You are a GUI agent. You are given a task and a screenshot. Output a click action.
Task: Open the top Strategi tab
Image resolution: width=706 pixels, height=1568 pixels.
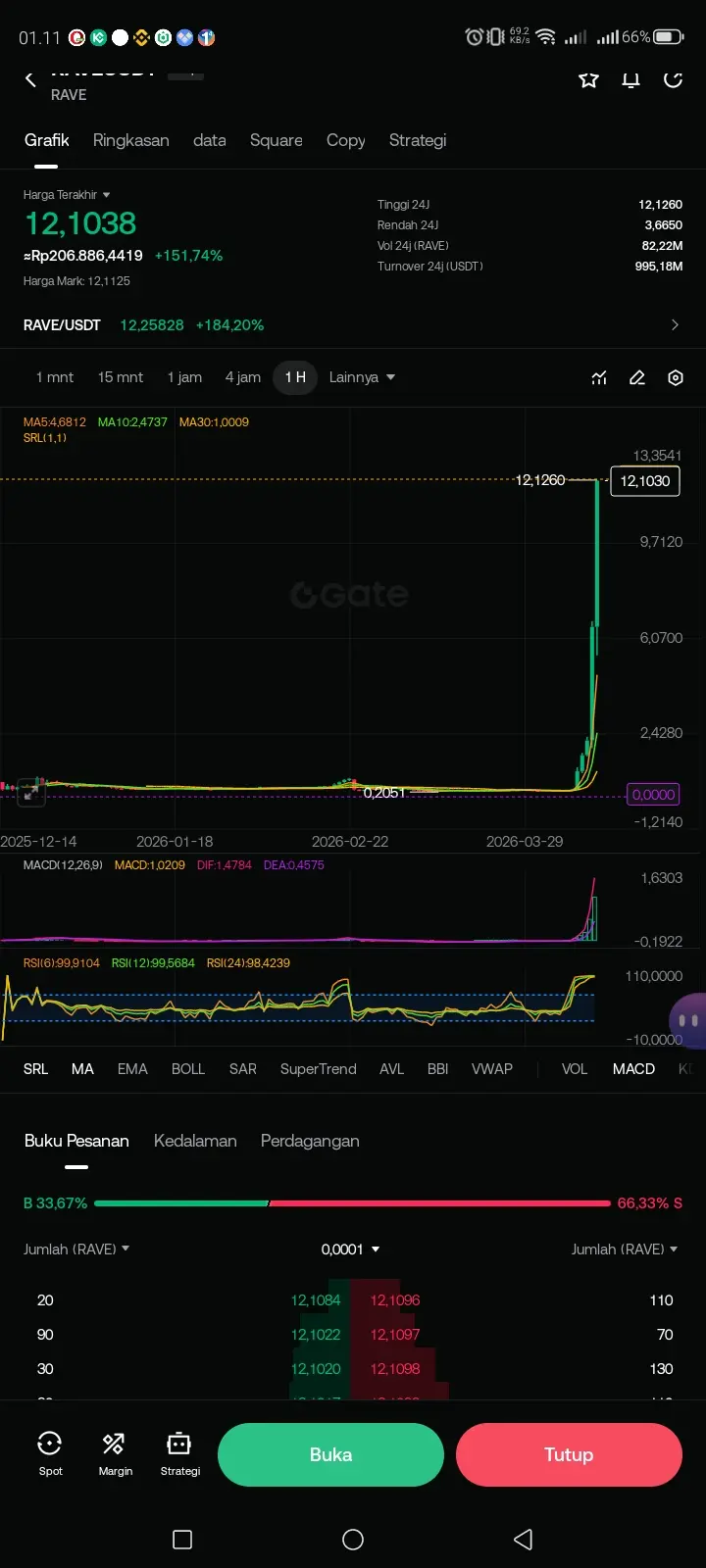[418, 140]
